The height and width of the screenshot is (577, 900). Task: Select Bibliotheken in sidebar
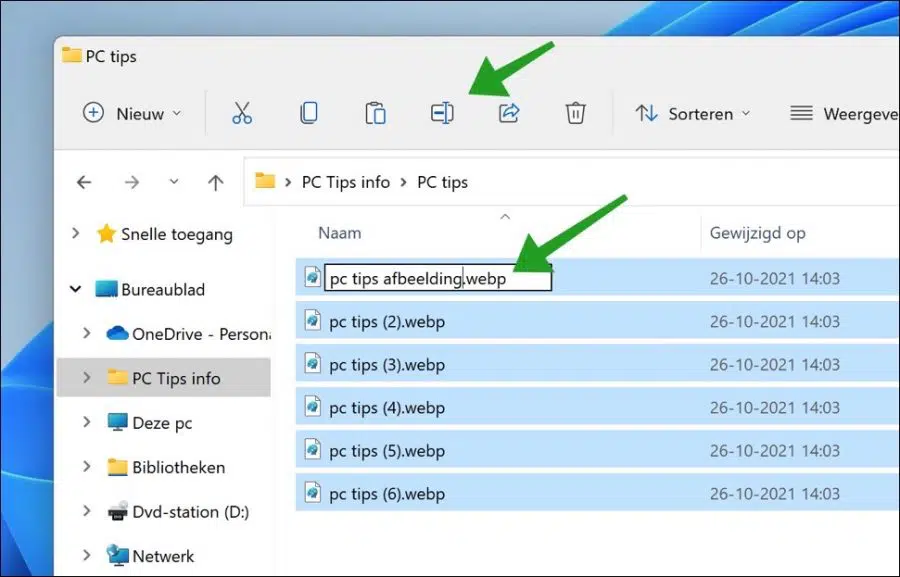(179, 467)
